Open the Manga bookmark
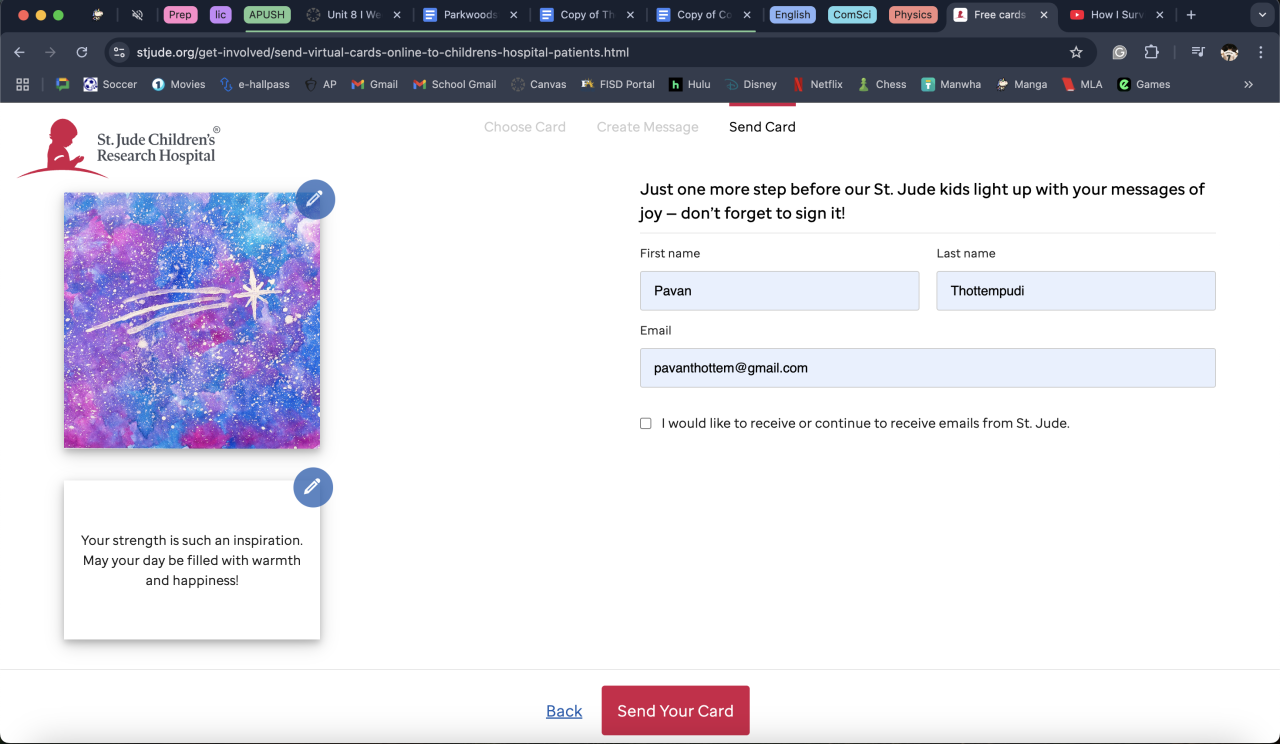 click(1021, 84)
